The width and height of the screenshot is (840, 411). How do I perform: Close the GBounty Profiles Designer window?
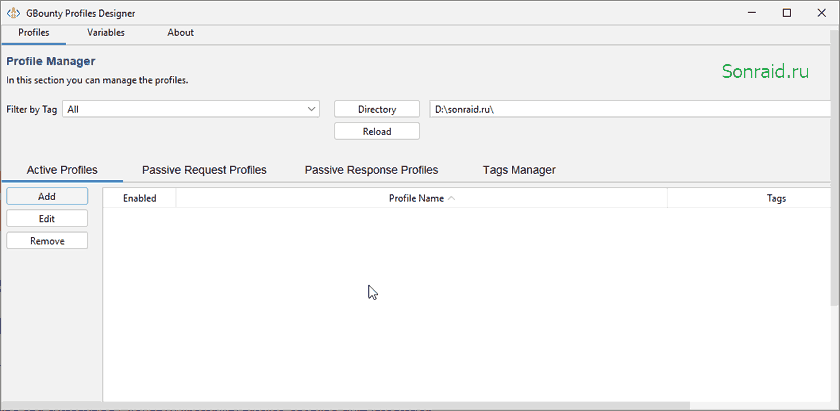click(821, 13)
